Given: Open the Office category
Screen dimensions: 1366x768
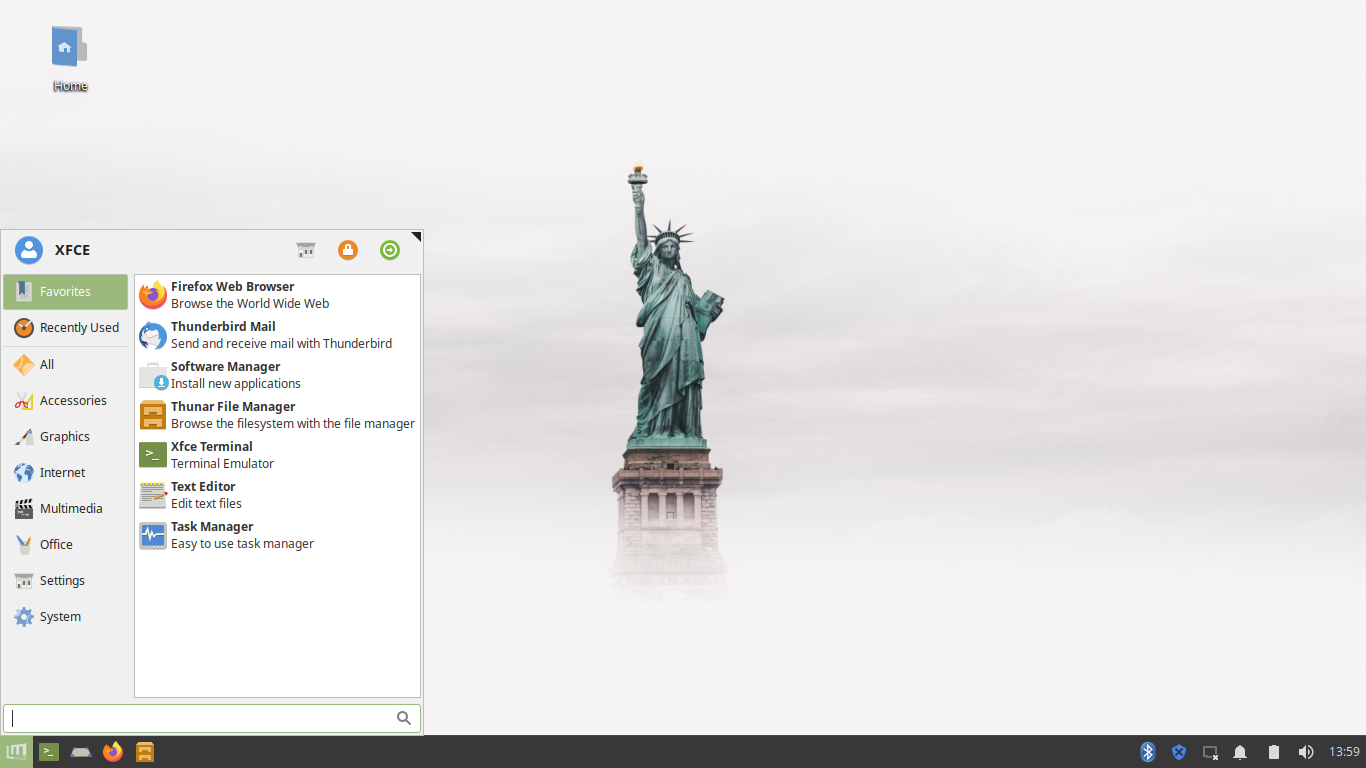Looking at the screenshot, I should tap(66, 545).
